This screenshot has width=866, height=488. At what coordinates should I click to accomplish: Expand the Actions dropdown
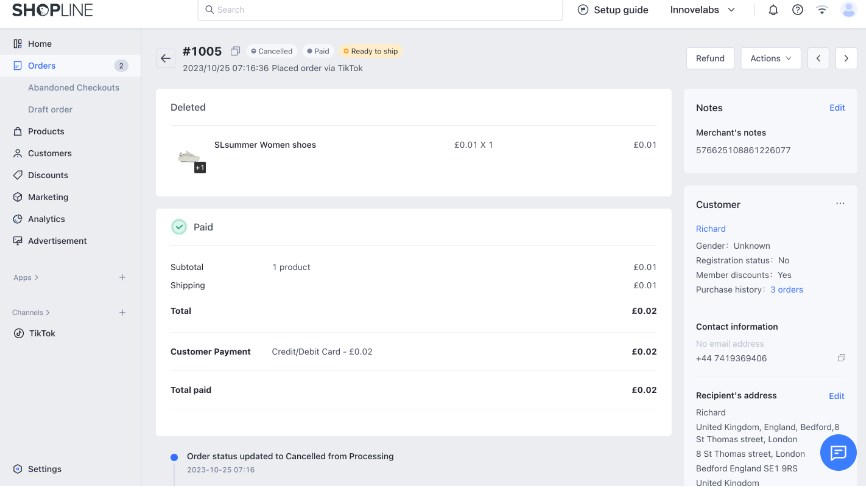click(770, 58)
